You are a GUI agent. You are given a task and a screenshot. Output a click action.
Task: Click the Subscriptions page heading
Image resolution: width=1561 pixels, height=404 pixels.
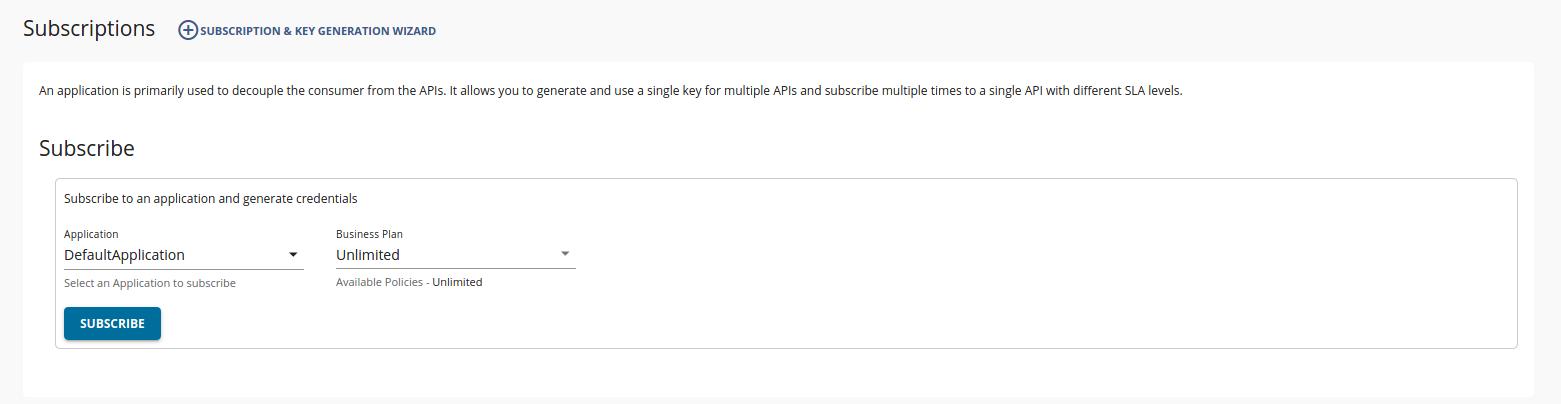(x=89, y=29)
